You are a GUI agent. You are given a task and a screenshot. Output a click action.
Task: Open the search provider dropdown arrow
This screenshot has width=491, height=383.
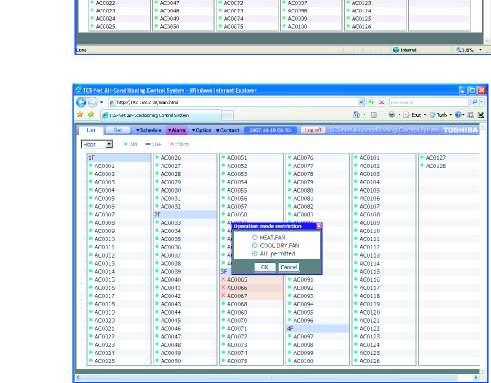pos(482,102)
